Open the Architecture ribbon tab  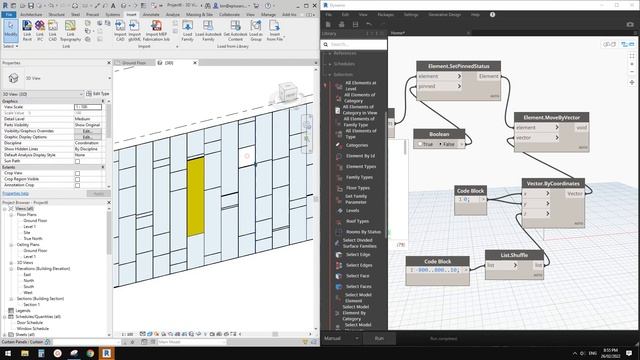(x=31, y=15)
